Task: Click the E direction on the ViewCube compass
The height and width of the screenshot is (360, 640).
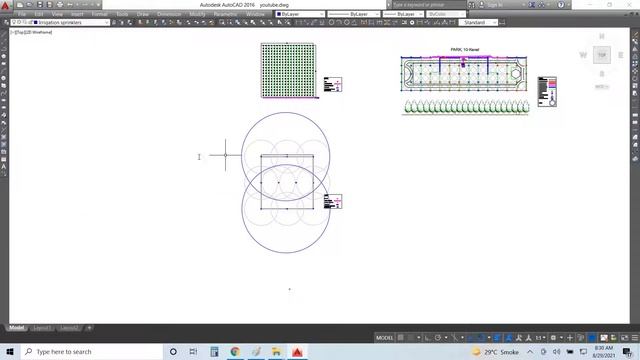Action: pyautogui.click(x=620, y=55)
